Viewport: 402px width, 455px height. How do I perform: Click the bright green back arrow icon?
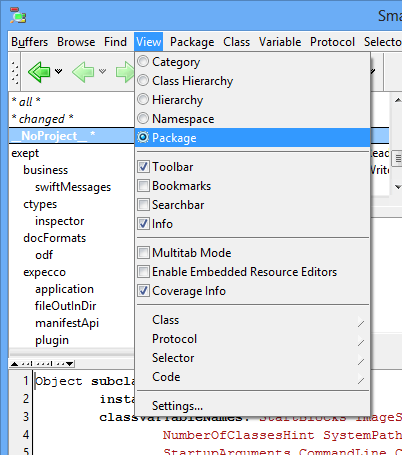pyautogui.click(x=39, y=72)
